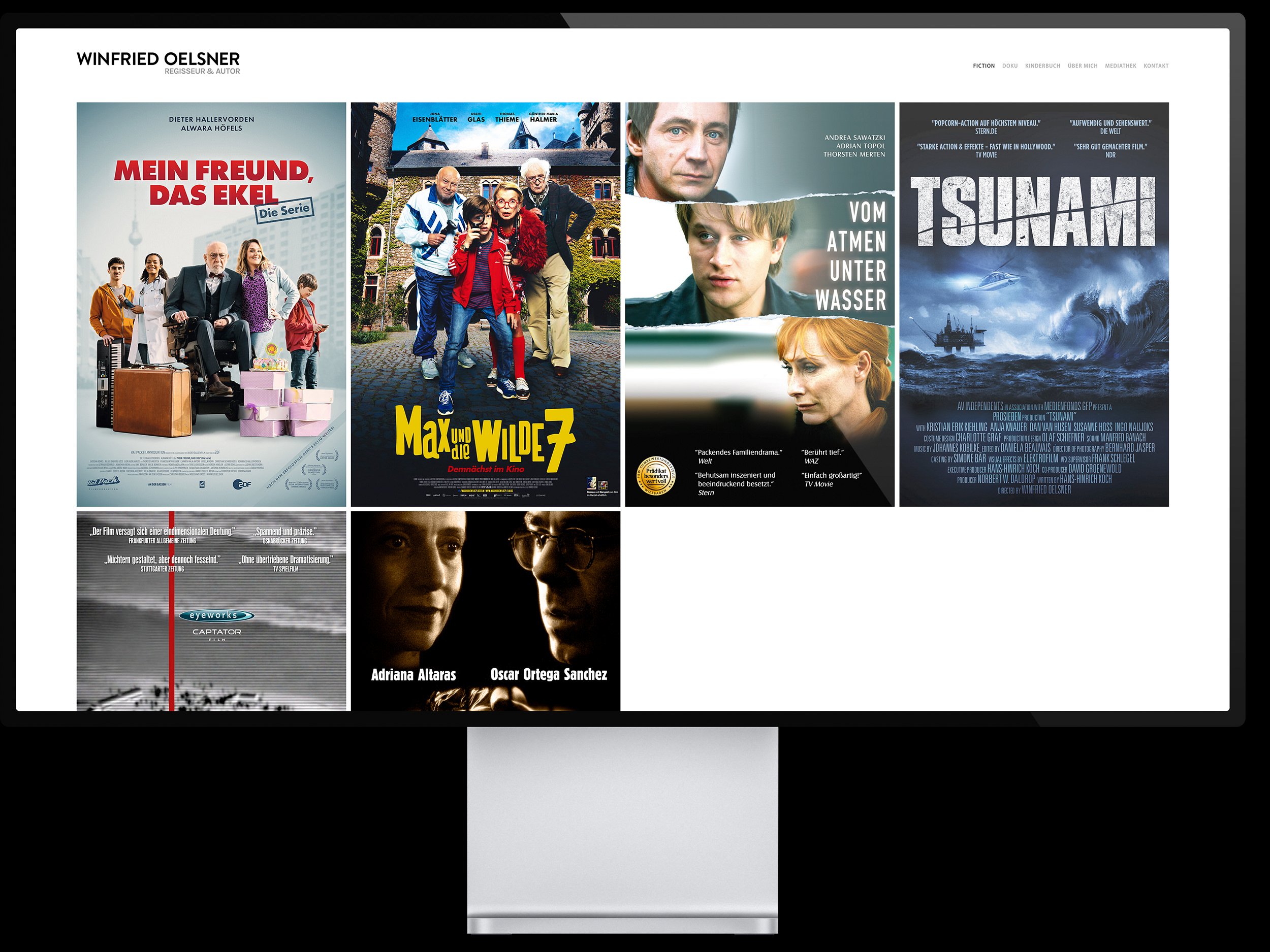Open the Mediathek page link
This screenshot has height=952, width=1270.
click(x=1120, y=66)
